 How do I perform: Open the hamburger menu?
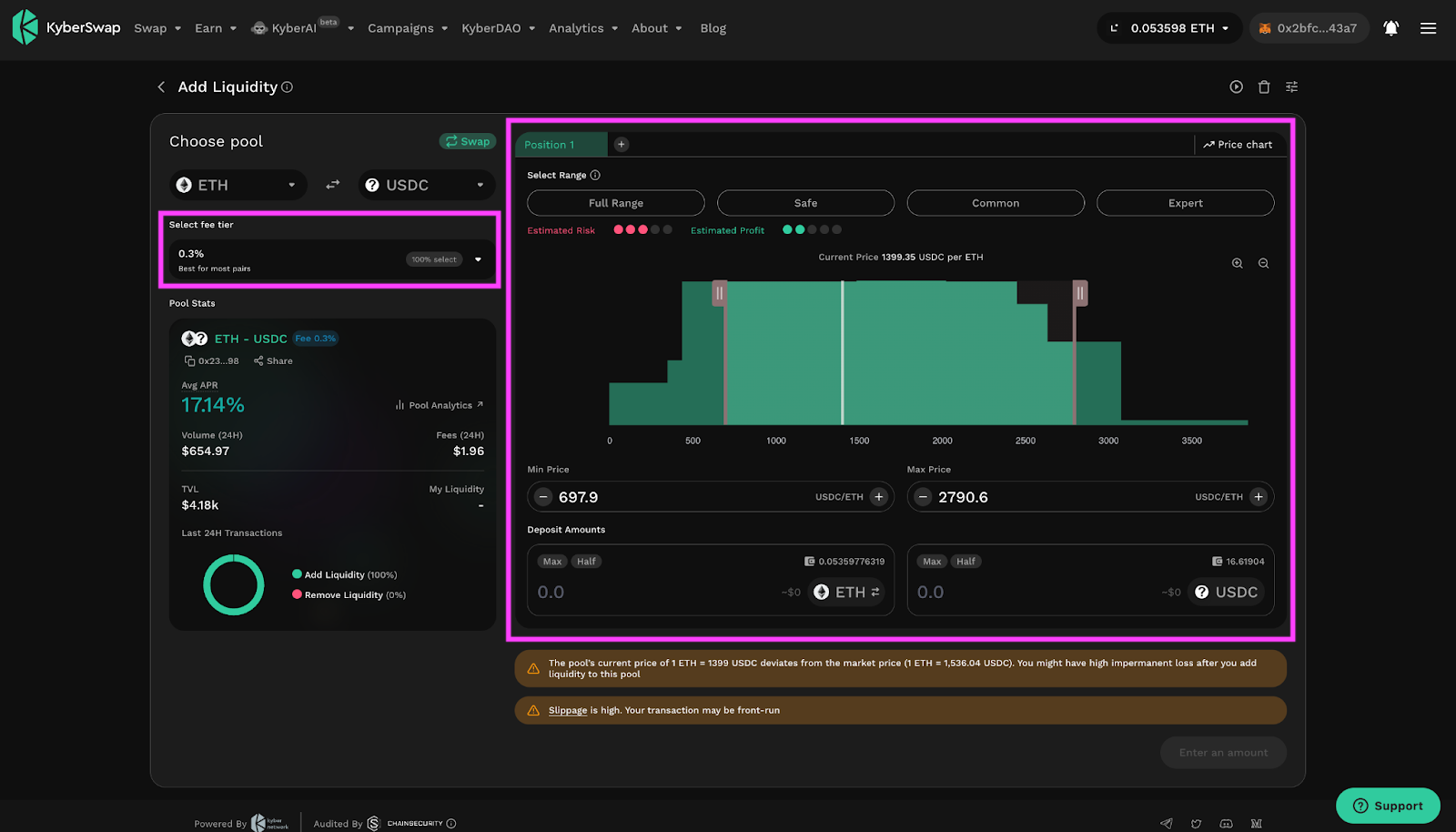[1429, 28]
